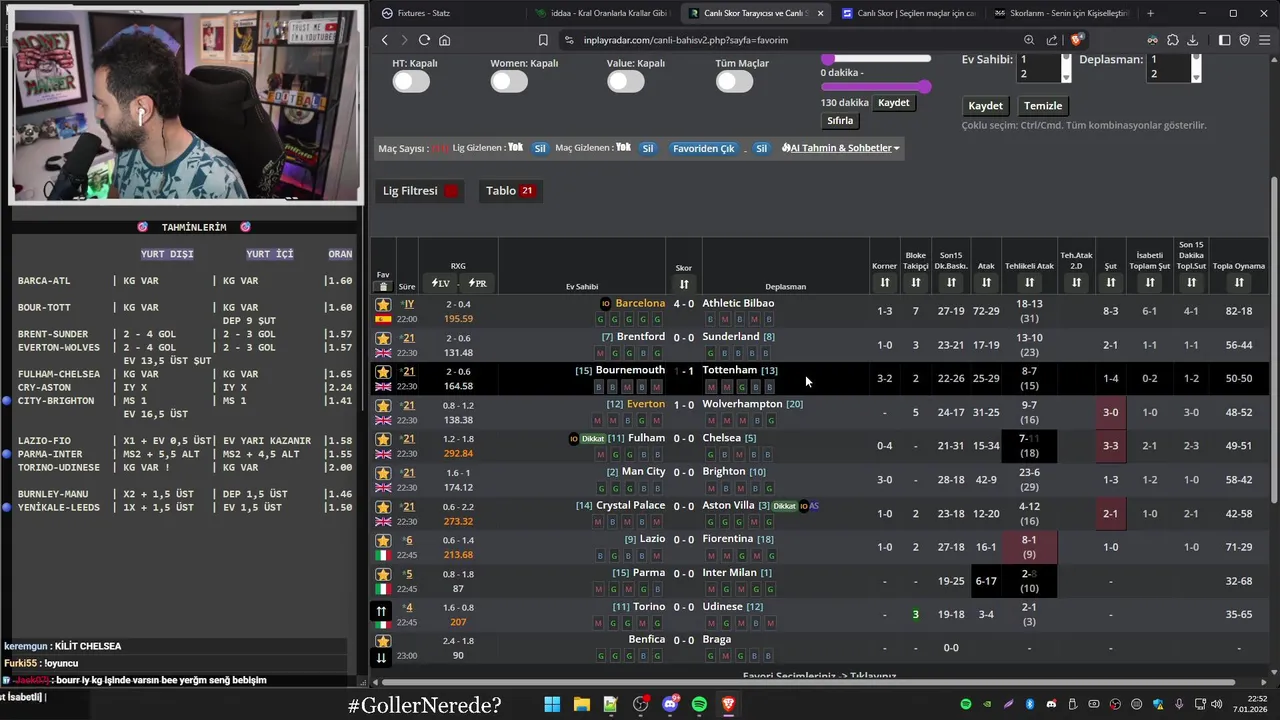The height and width of the screenshot is (720, 1280).
Task: Reload the page in browser
Action: pos(424,40)
